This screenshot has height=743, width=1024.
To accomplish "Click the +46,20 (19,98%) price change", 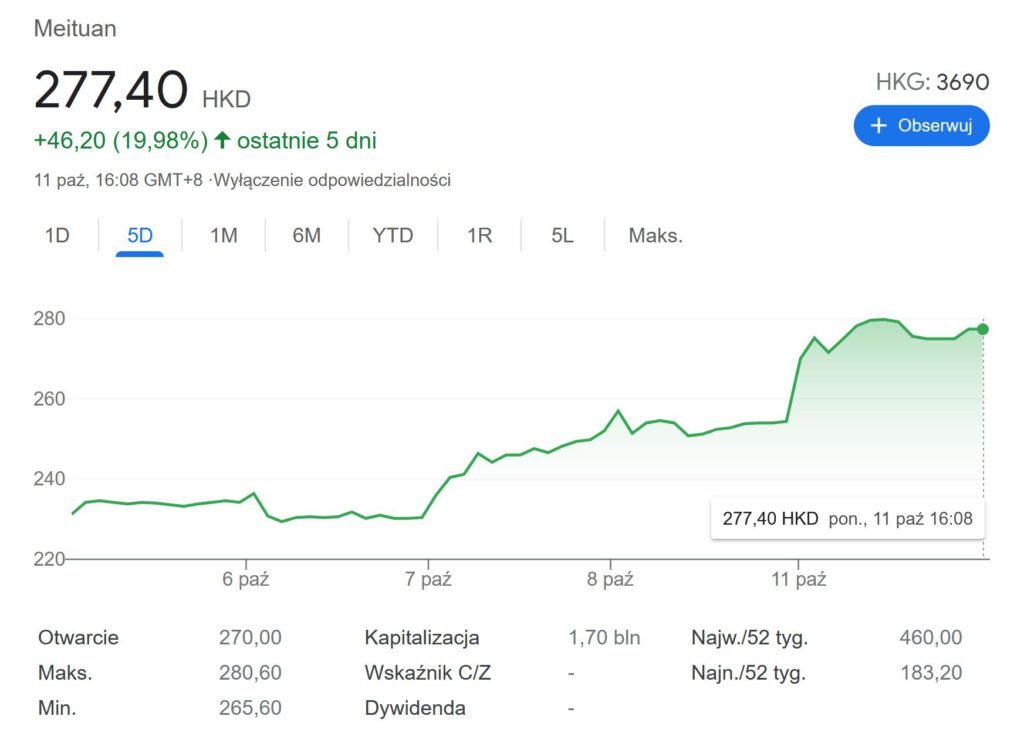I will 121,140.
